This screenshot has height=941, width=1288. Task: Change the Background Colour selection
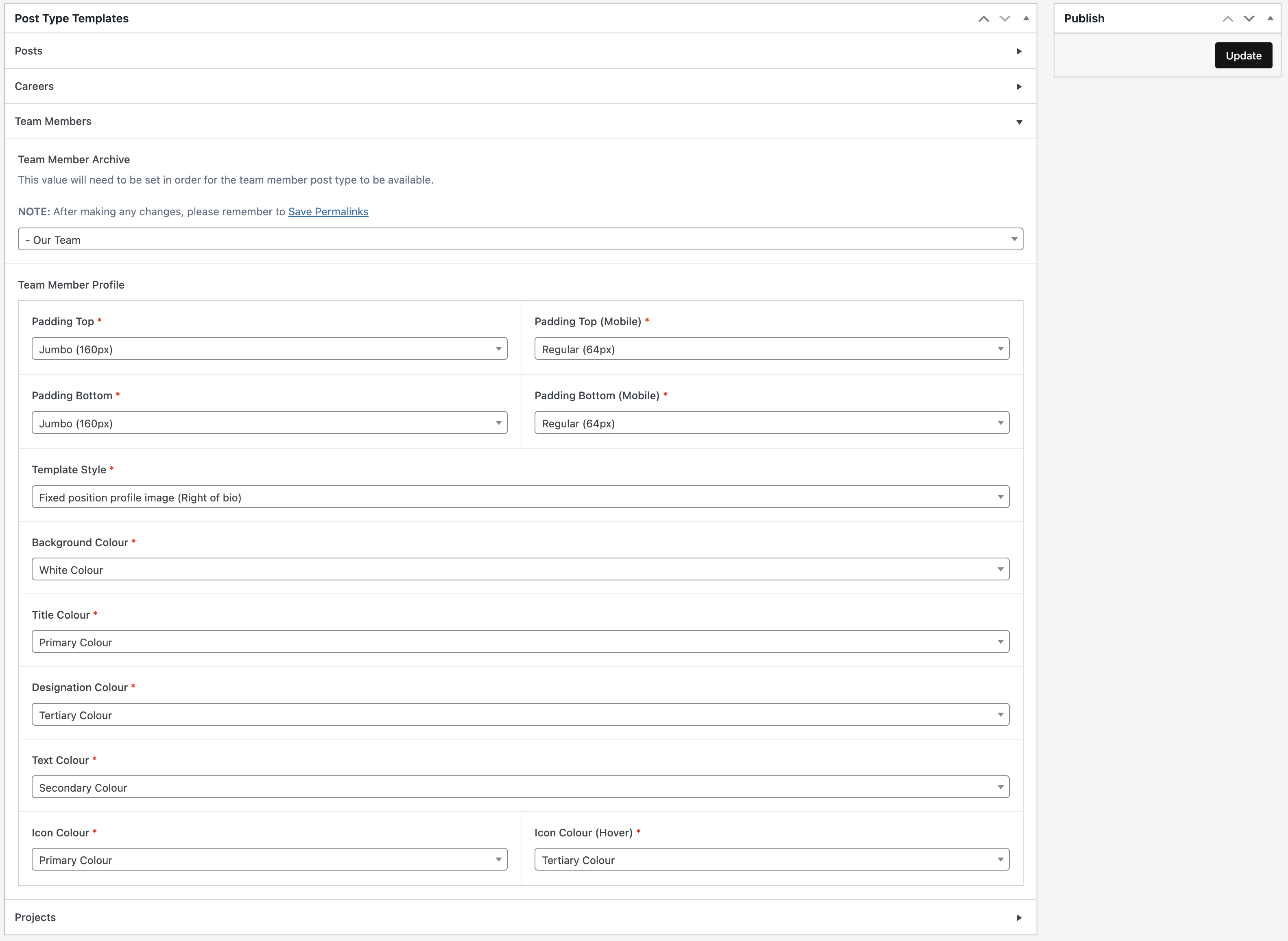[520, 570]
